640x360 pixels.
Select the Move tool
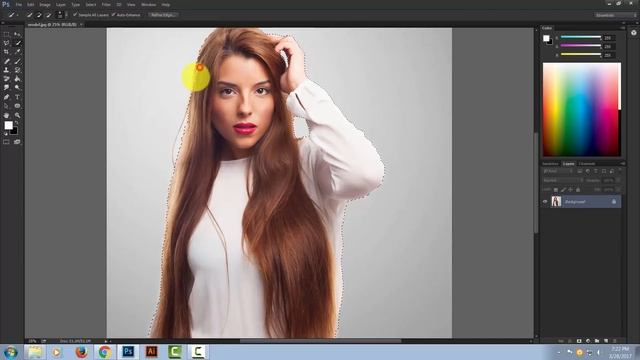[17, 34]
